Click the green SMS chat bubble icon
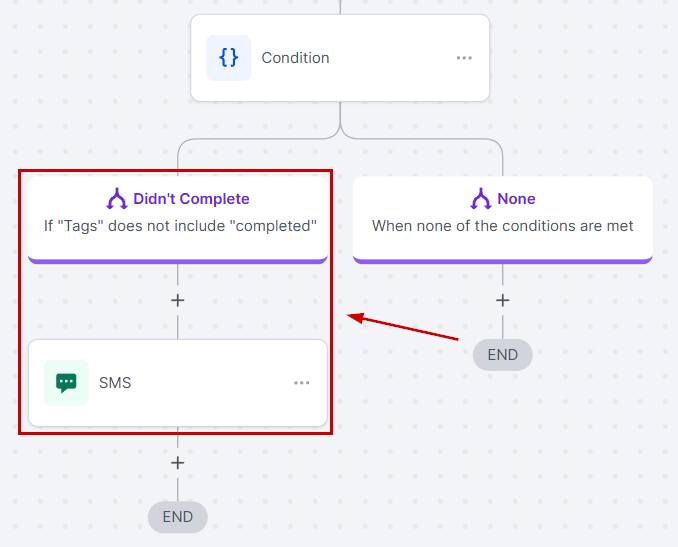This screenshot has height=547, width=678. (66, 382)
